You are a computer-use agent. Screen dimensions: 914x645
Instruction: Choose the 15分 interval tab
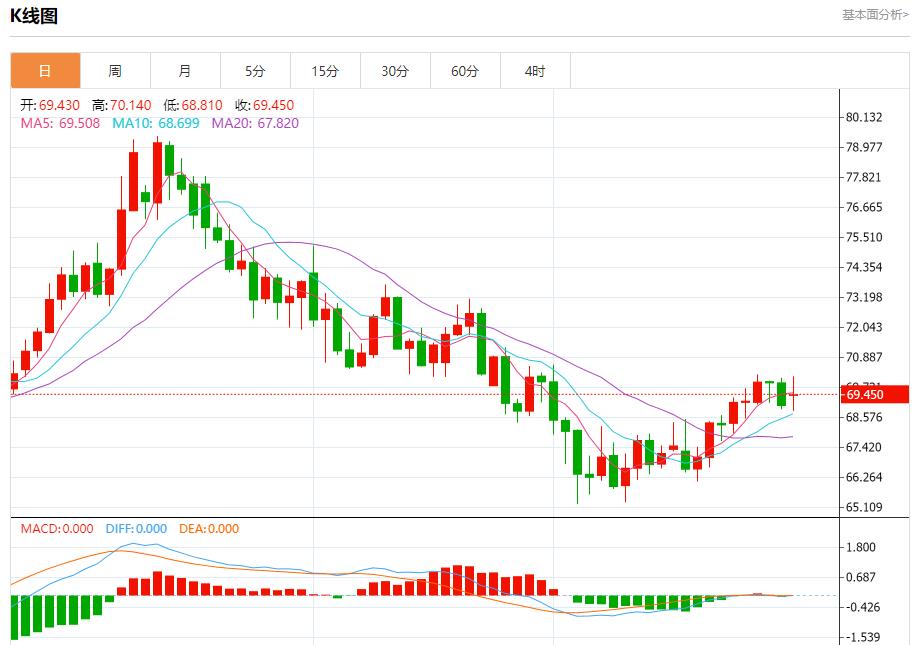pos(325,71)
